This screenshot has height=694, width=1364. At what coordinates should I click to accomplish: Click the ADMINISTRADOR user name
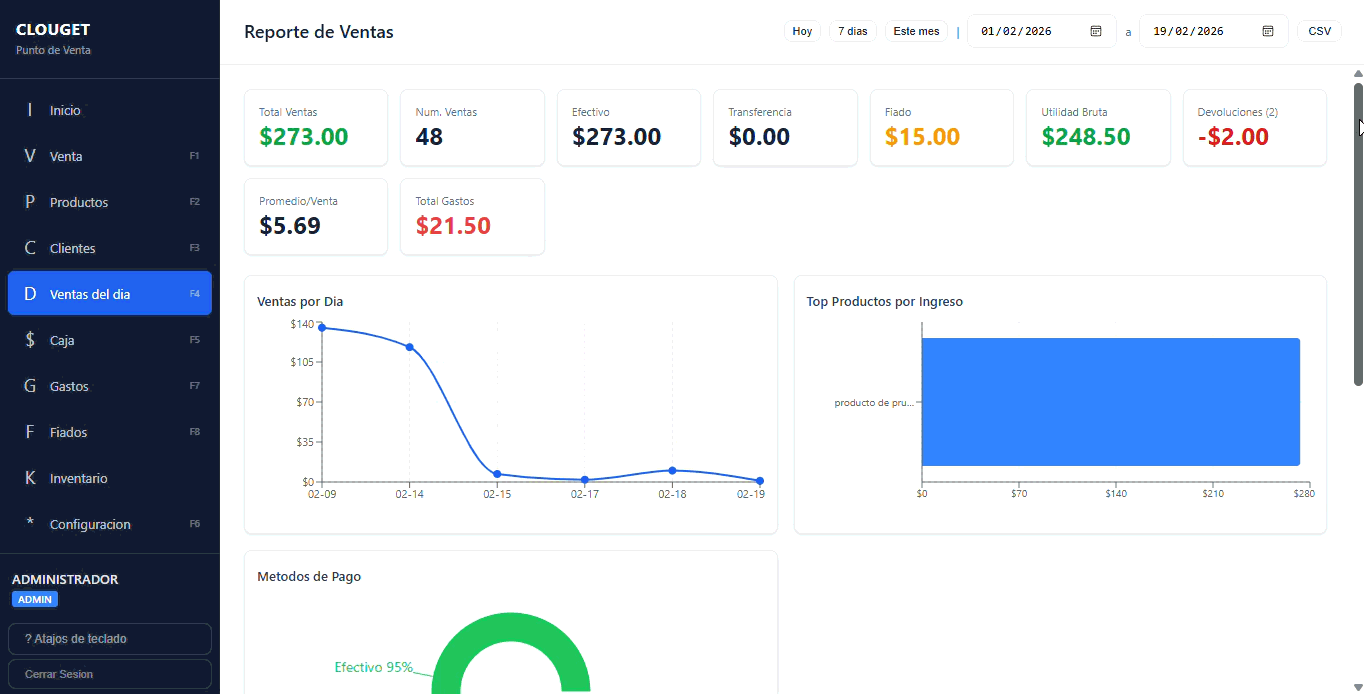(x=65, y=580)
